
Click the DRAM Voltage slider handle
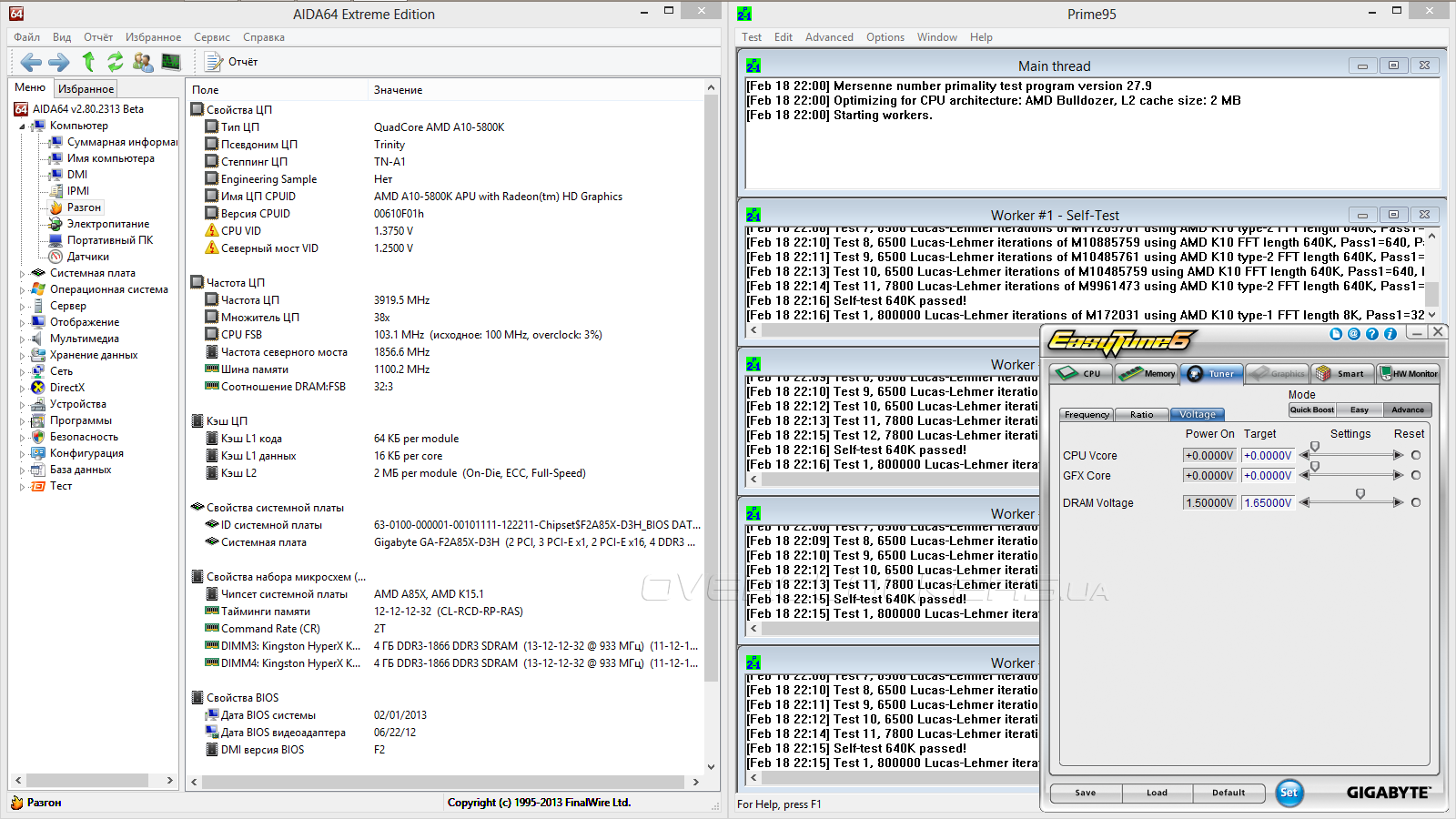point(1360,494)
